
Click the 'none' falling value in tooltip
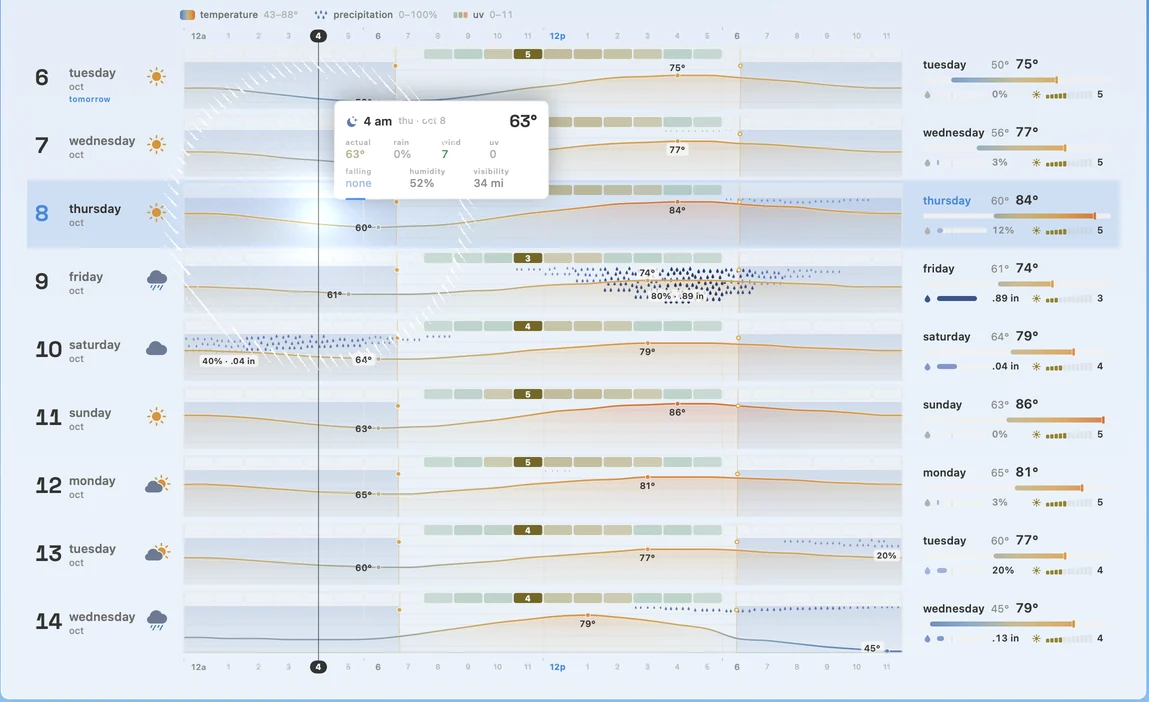[x=358, y=183]
